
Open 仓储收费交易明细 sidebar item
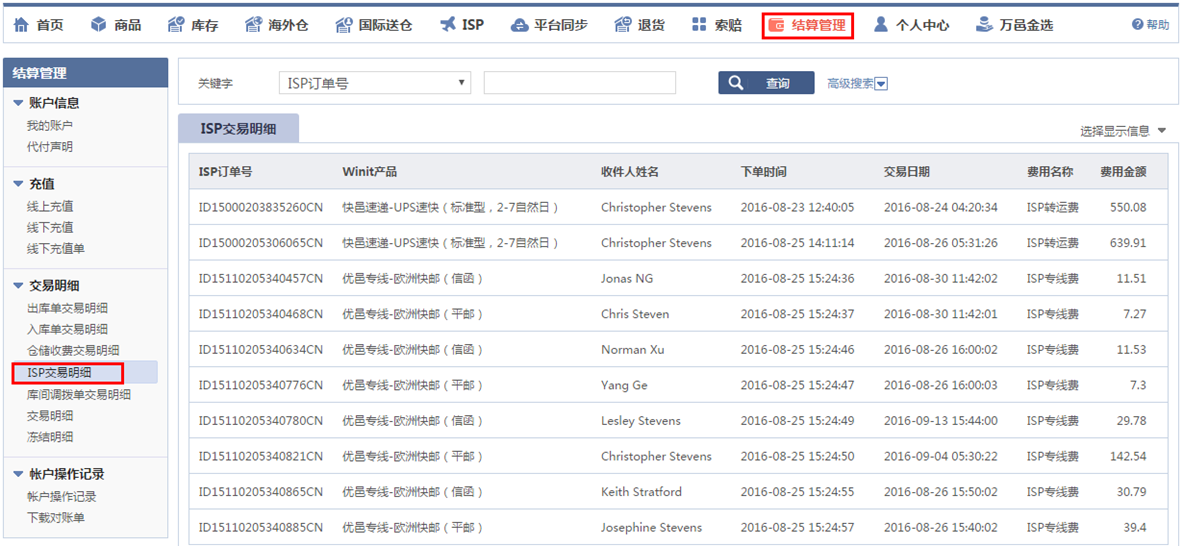coord(72,350)
